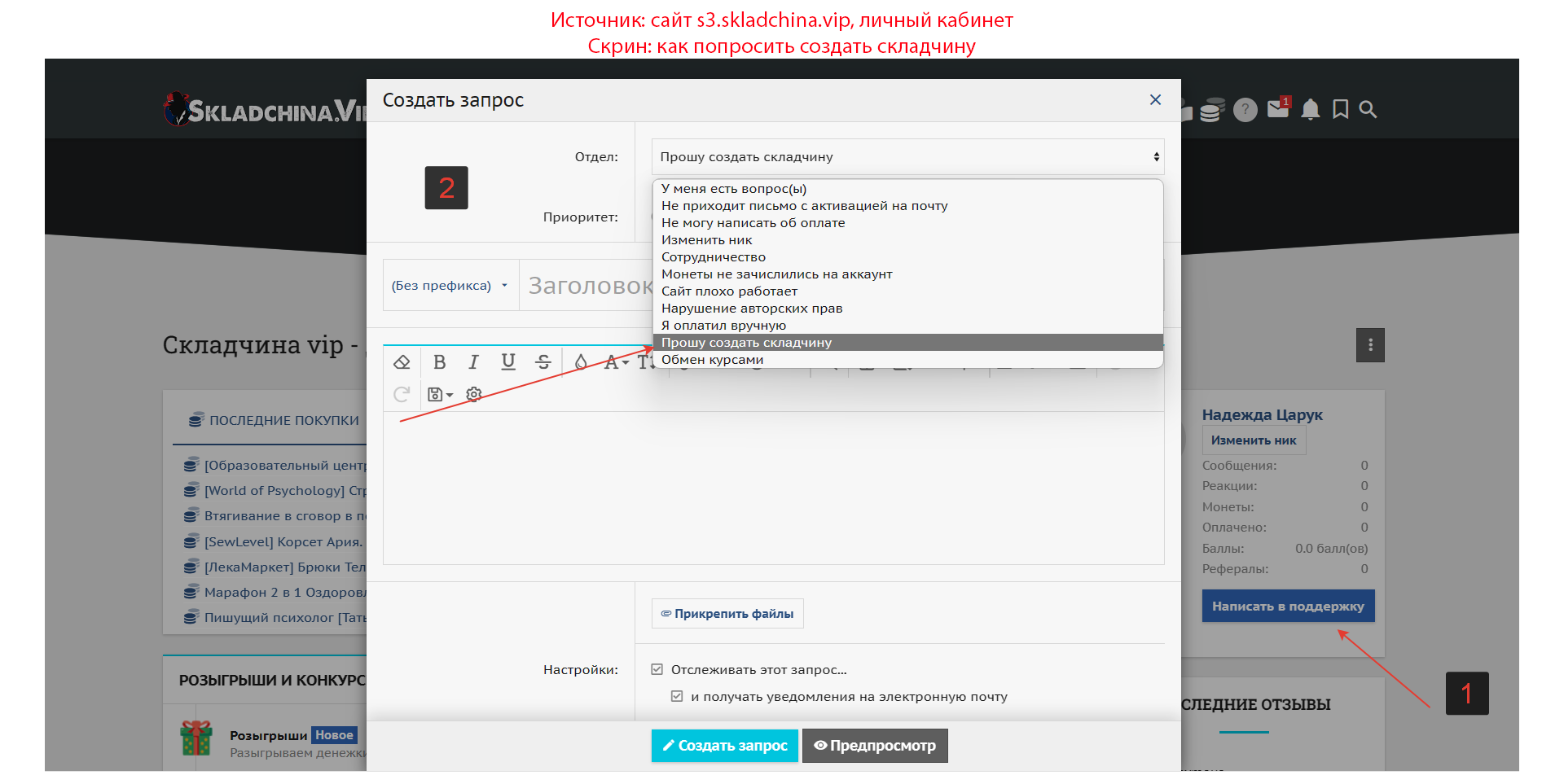Open Надежда Царук profile link
Image resolution: width=1564 pixels, height=784 pixels.
click(x=1262, y=414)
